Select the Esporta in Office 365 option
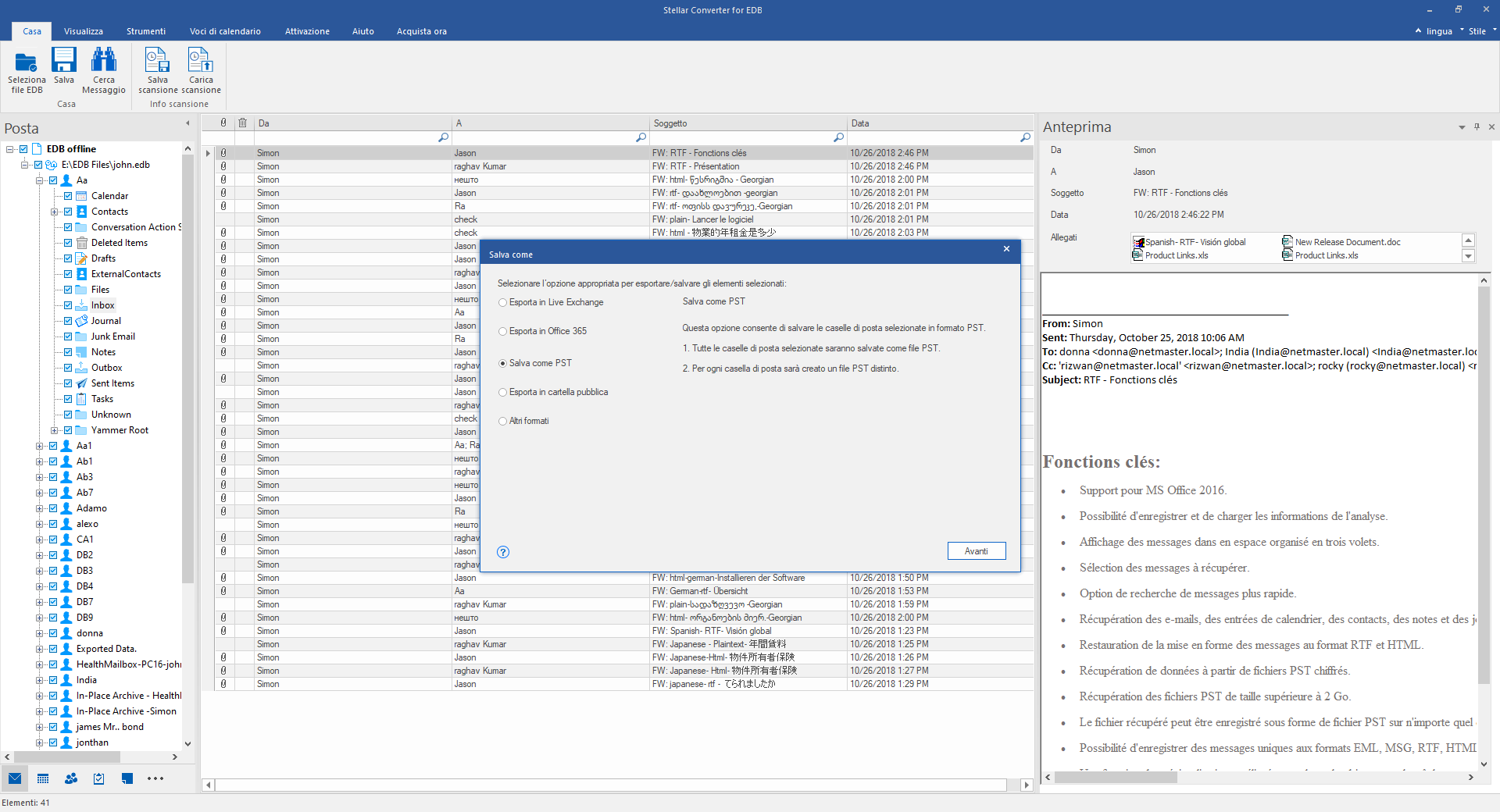Viewport: 1500px width, 812px height. [x=503, y=332]
